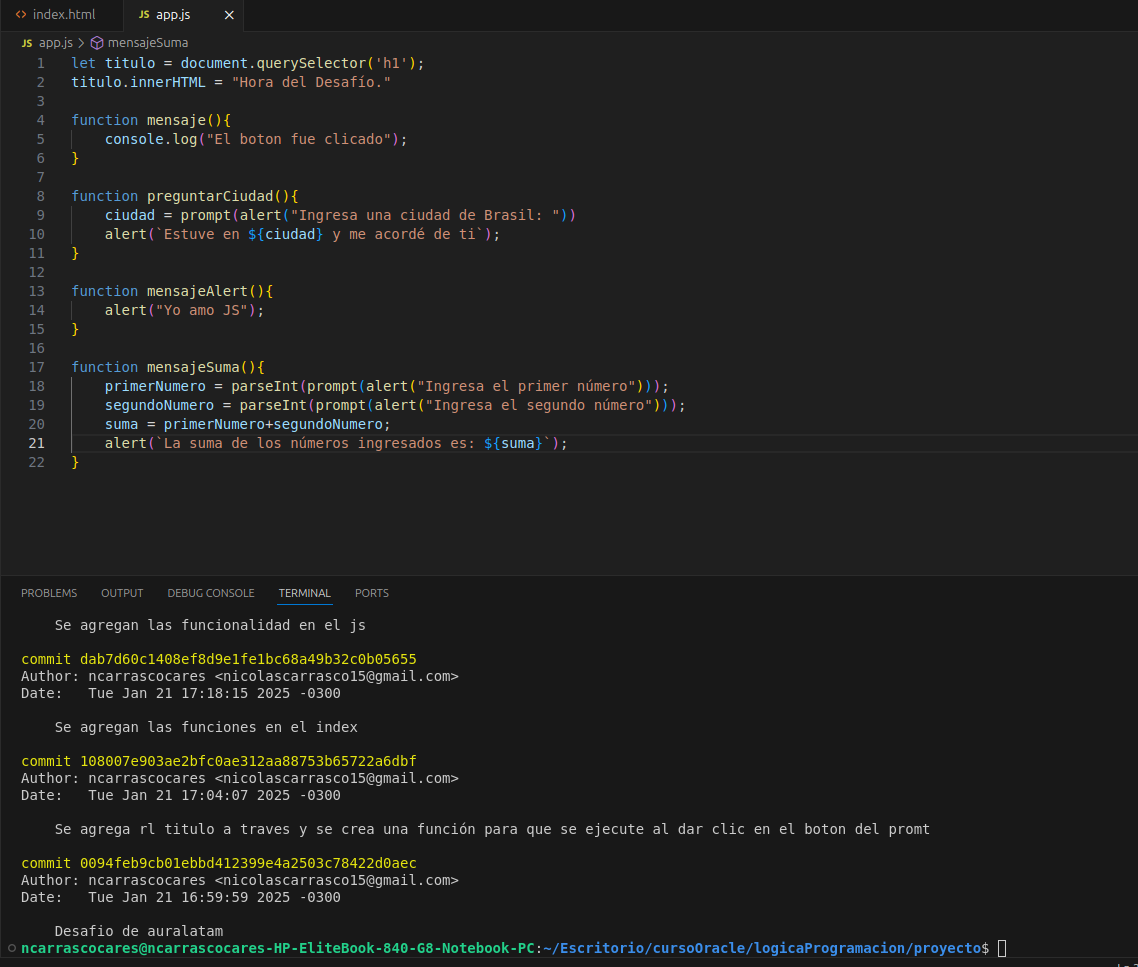
Task: Select the app.js editor tab
Action: (x=173, y=15)
